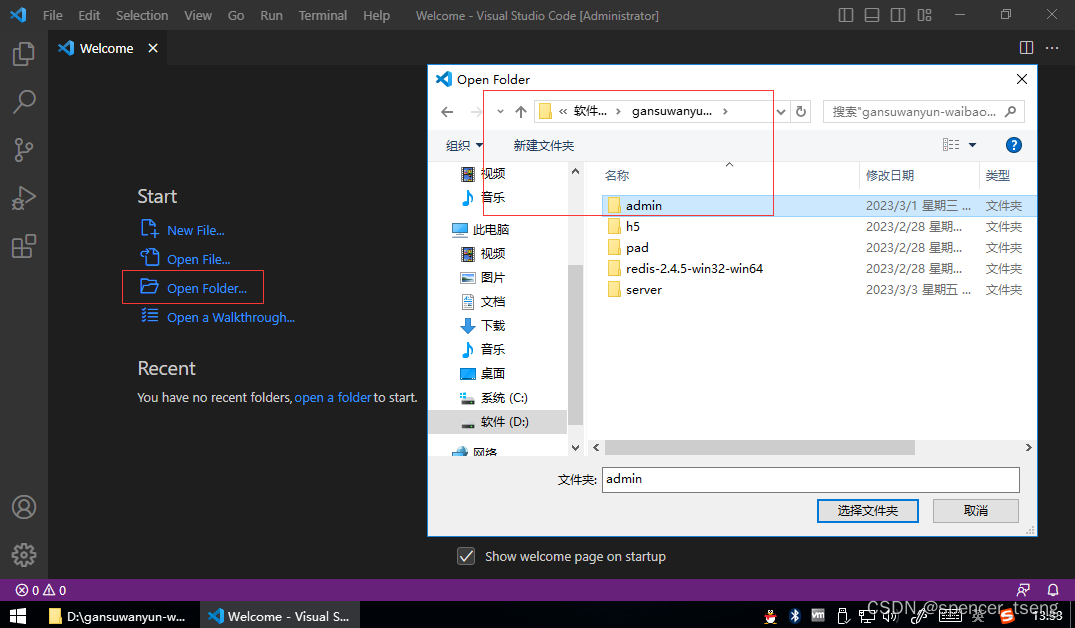Toggle the panel layout control in title bar
The width and height of the screenshot is (1075, 628).
point(871,15)
